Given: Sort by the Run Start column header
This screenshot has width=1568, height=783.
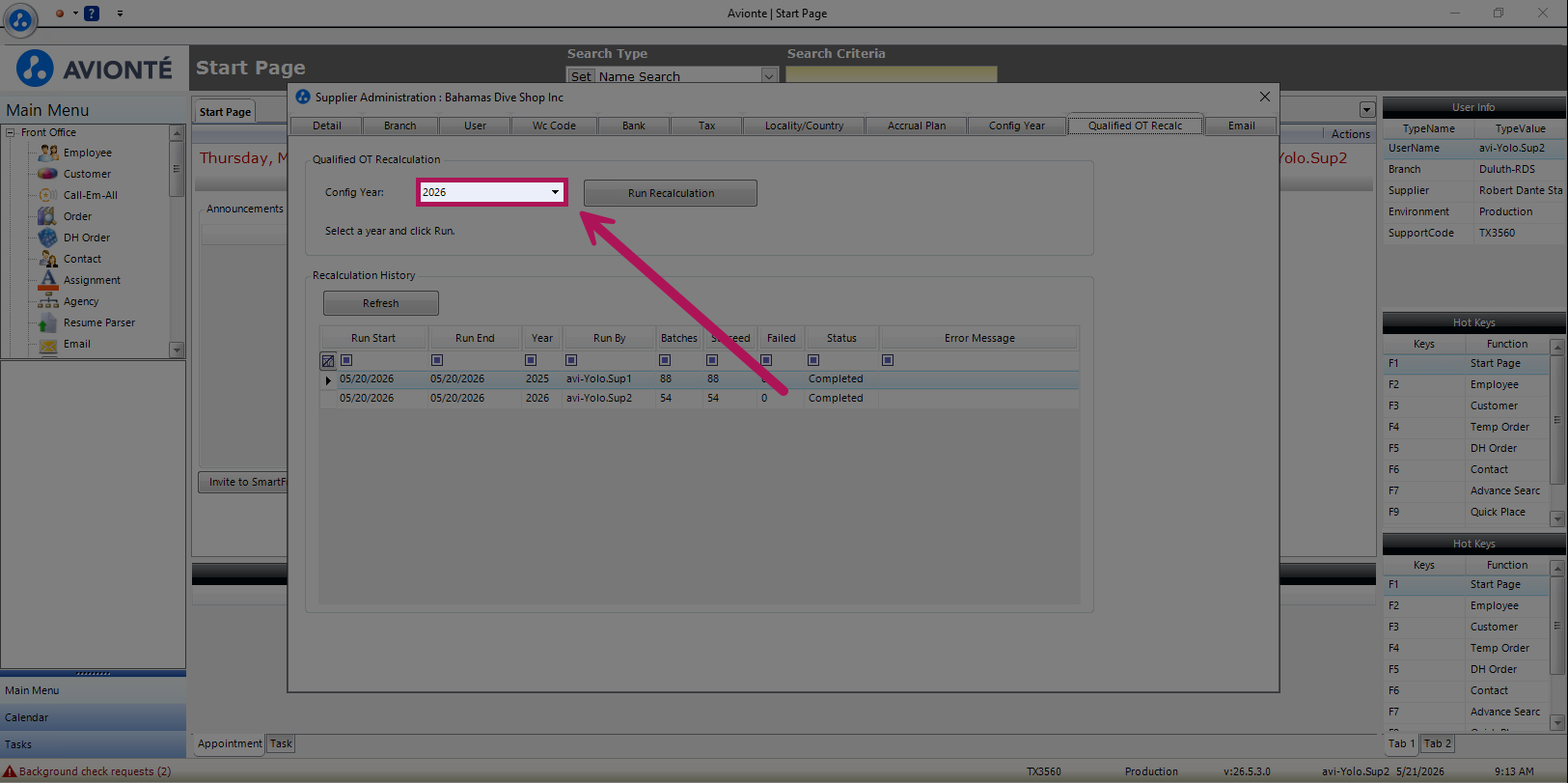Looking at the screenshot, I should 373,338.
